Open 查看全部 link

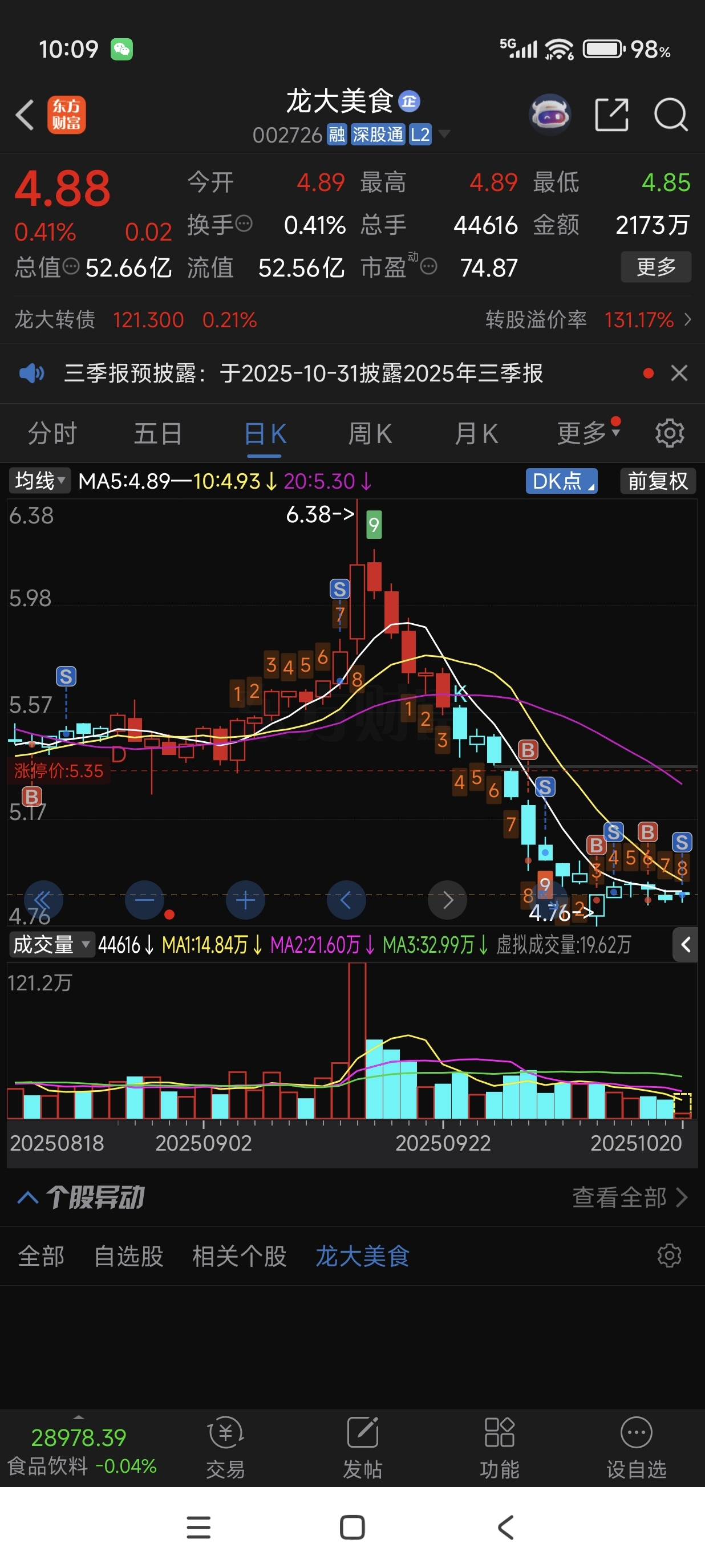point(630,1197)
